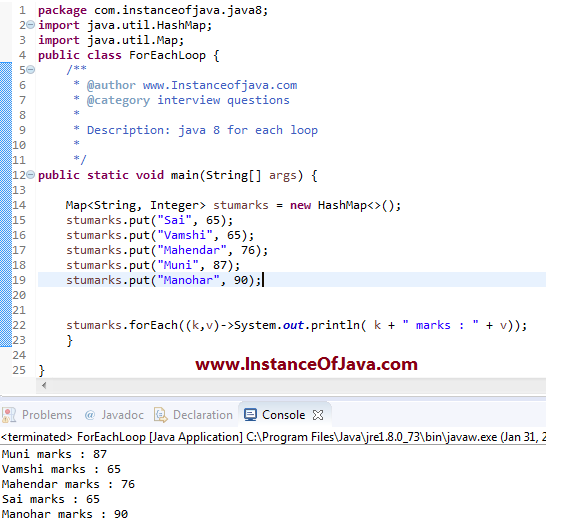Open the Problems tab
Screen dimensions: 573x523
click(x=37, y=415)
